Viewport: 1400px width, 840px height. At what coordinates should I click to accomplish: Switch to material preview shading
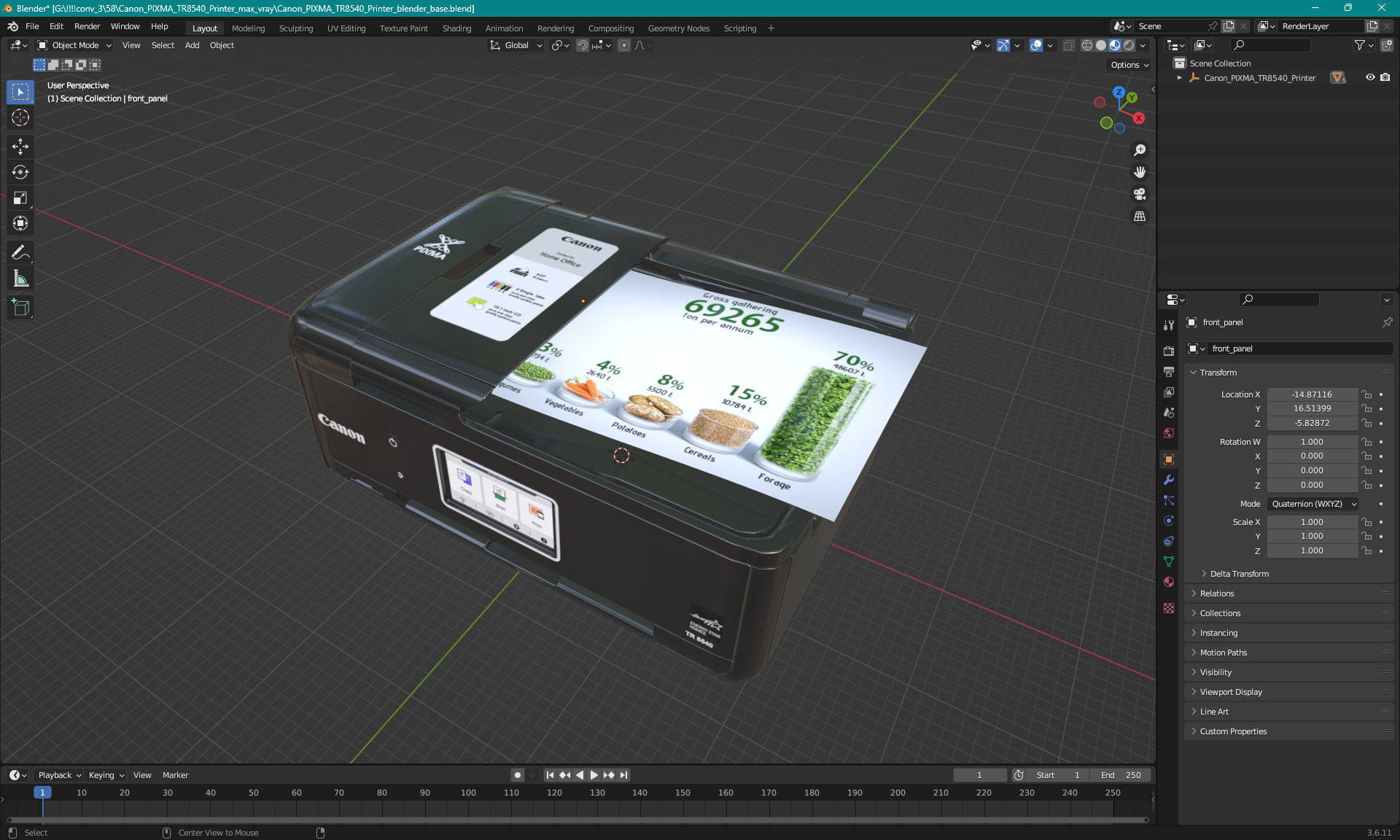click(x=1115, y=45)
